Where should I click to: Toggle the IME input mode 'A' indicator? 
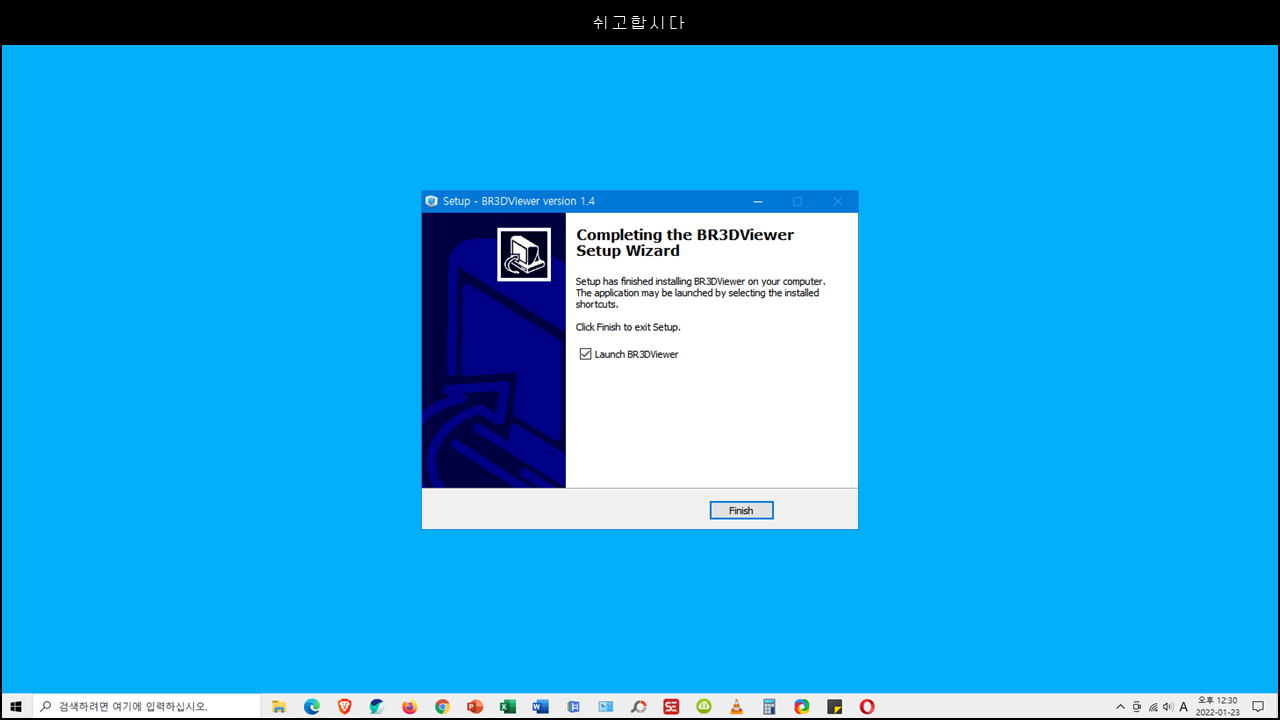(1184, 707)
